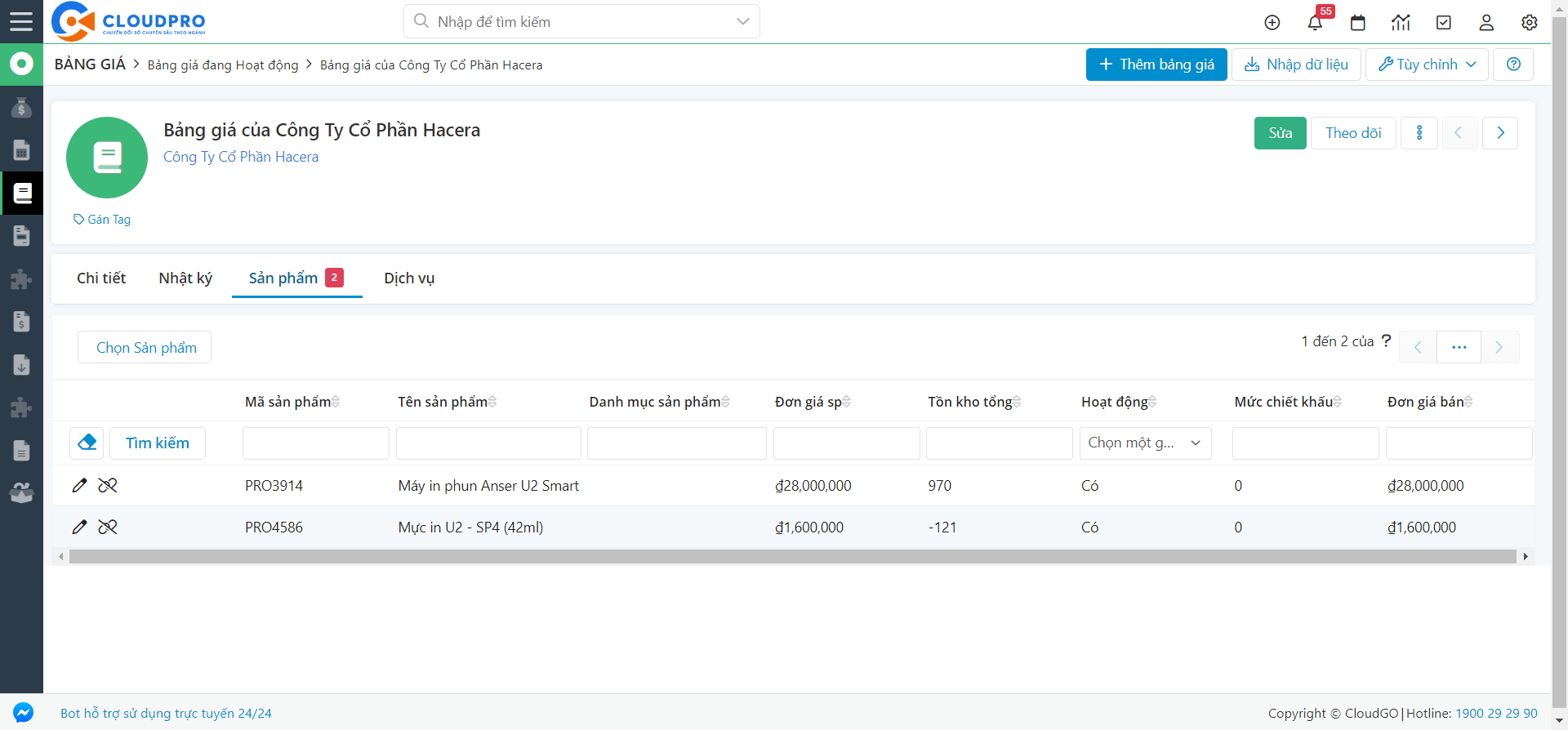This screenshot has height=730, width=1568.
Task: Open the pagination ellipsis button
Action: click(1459, 347)
